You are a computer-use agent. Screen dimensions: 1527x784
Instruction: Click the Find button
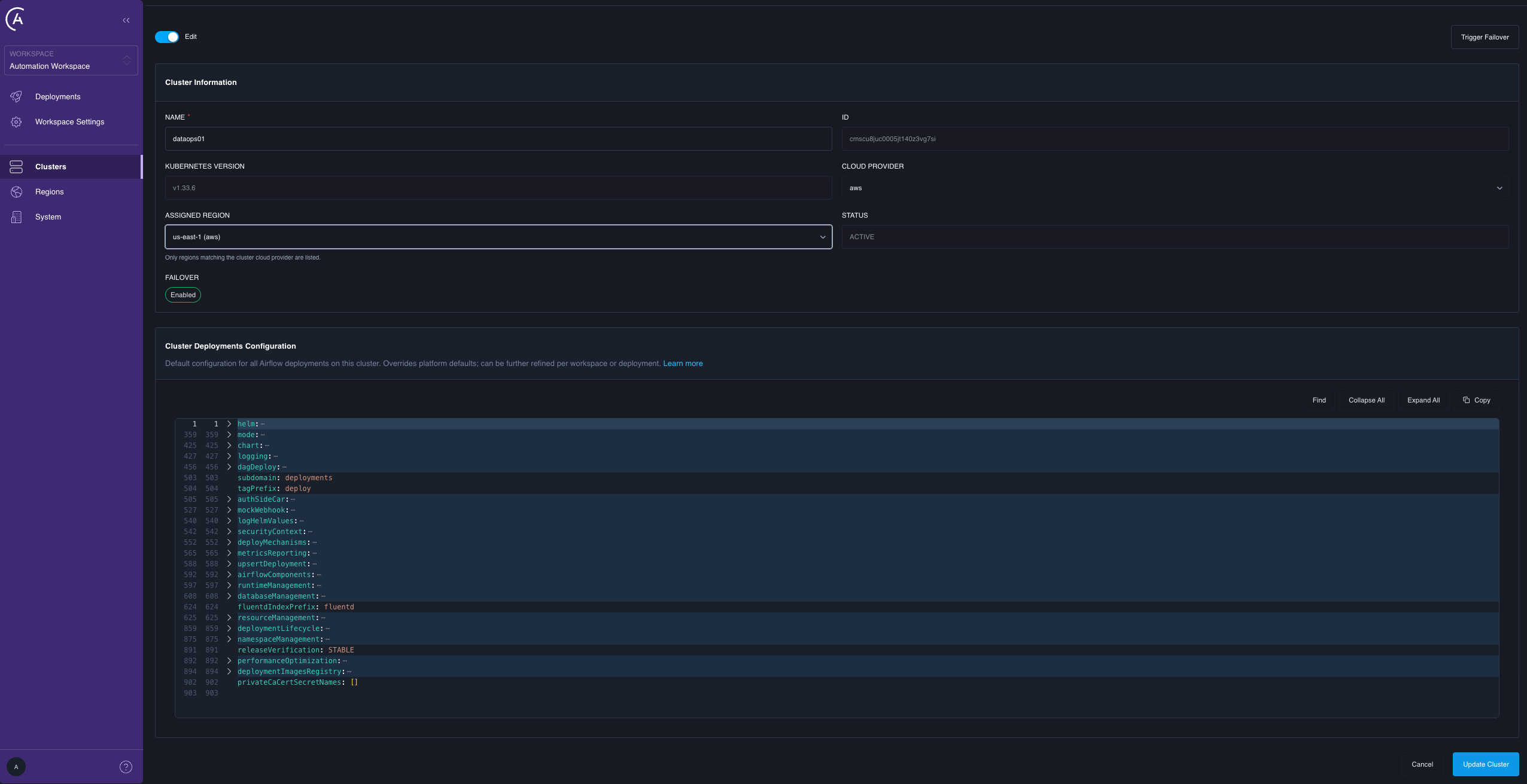tap(1319, 400)
